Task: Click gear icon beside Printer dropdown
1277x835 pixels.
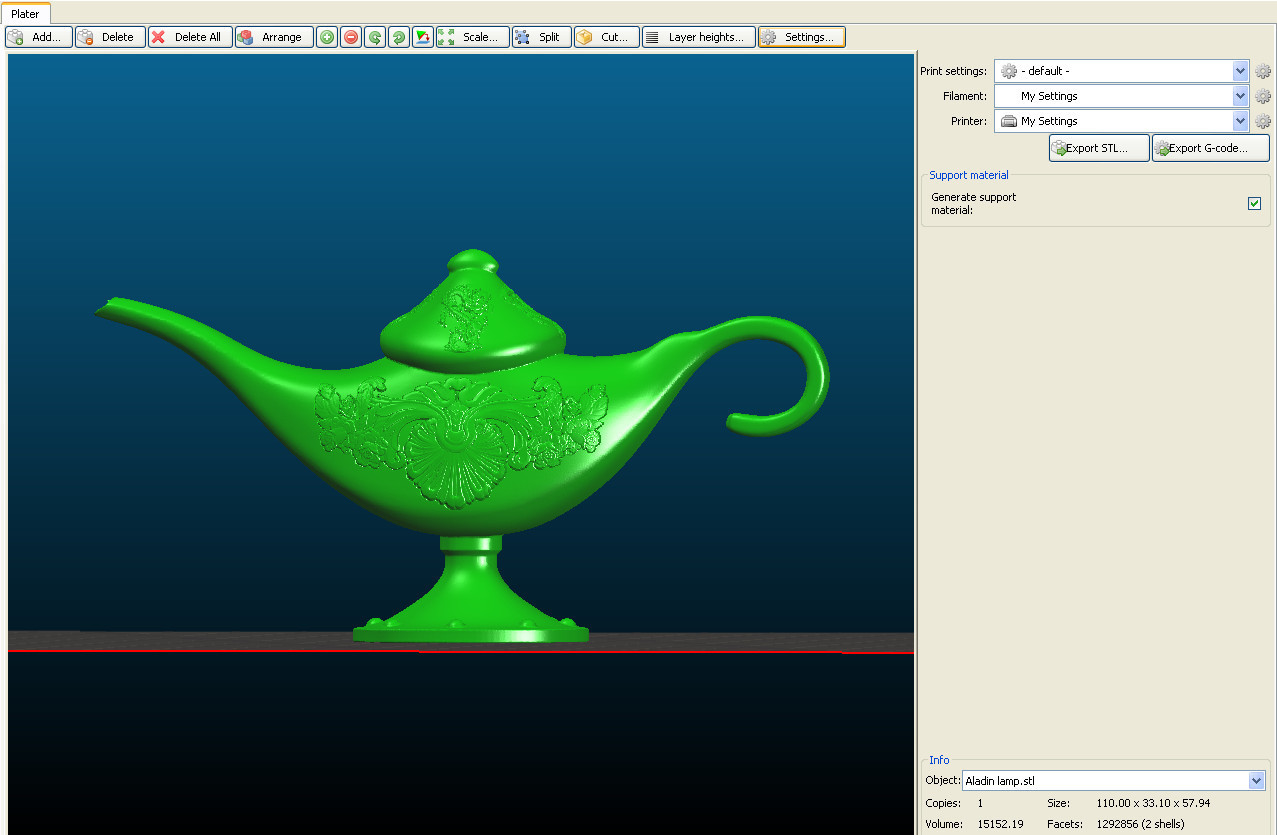Action: [x=1263, y=121]
